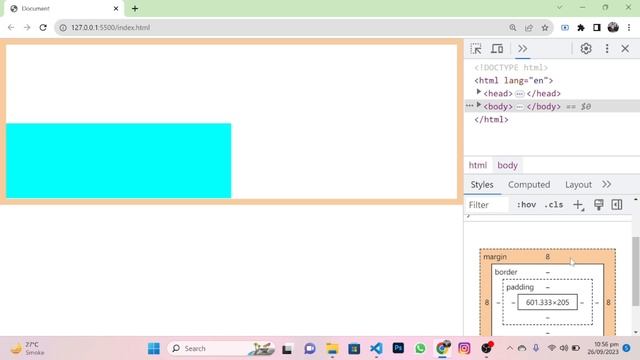The width and height of the screenshot is (640, 360).
Task: Open the actions dots beside the body row
Action: 469,106
